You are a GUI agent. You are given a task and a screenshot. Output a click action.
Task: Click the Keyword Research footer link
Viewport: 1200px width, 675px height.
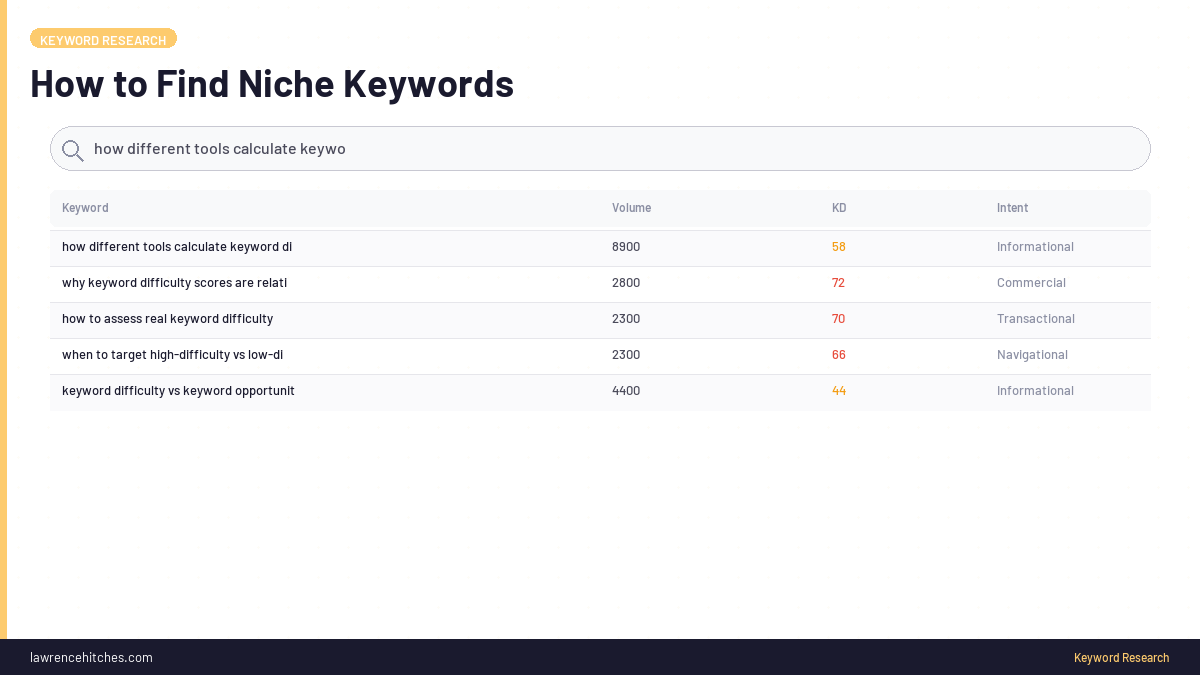point(1121,657)
